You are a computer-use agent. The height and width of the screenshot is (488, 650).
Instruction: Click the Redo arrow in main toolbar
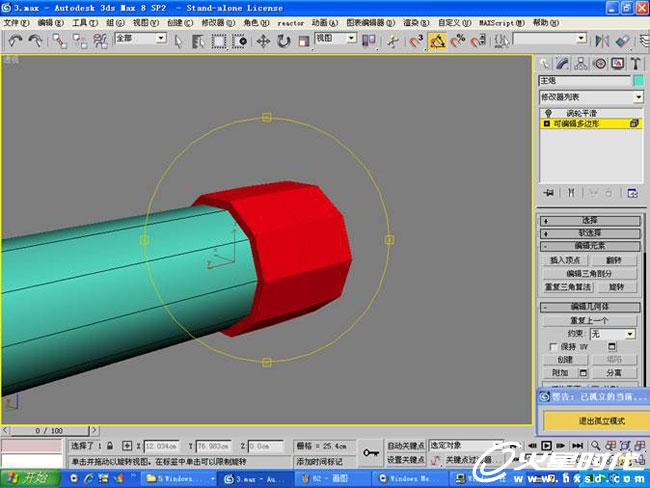click(35, 41)
